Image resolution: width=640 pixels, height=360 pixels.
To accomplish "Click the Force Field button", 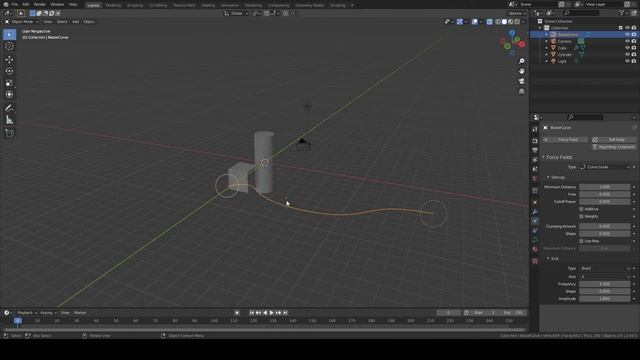I will click(565, 140).
